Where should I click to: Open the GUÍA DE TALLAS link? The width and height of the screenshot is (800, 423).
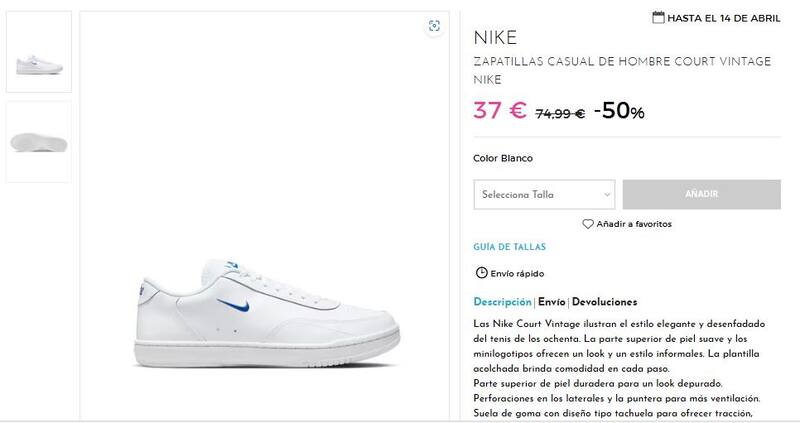(509, 246)
